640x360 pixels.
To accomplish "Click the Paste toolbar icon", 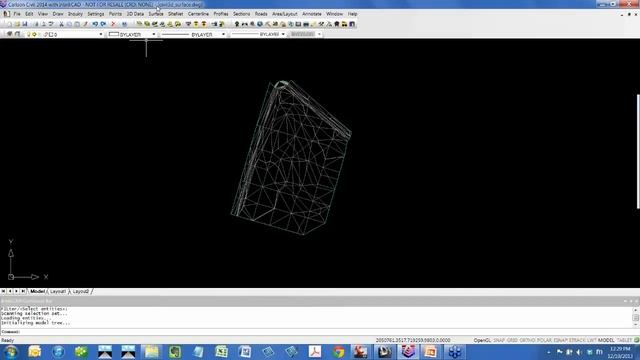I will (x=77, y=24).
